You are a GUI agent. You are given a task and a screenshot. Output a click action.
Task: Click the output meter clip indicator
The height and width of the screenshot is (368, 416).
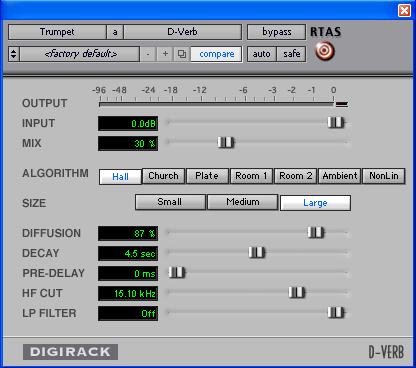tap(342, 104)
